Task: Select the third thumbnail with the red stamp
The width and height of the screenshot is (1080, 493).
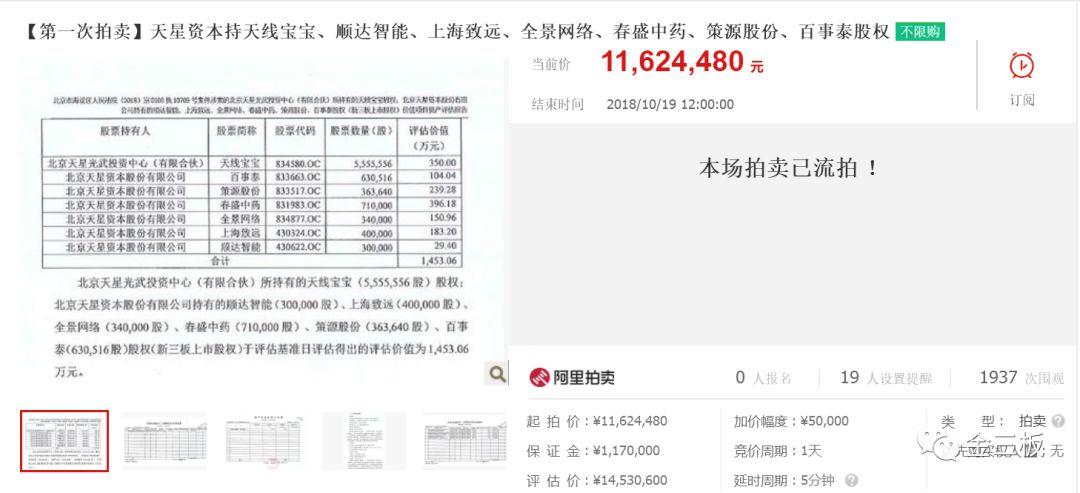Action: (265, 441)
